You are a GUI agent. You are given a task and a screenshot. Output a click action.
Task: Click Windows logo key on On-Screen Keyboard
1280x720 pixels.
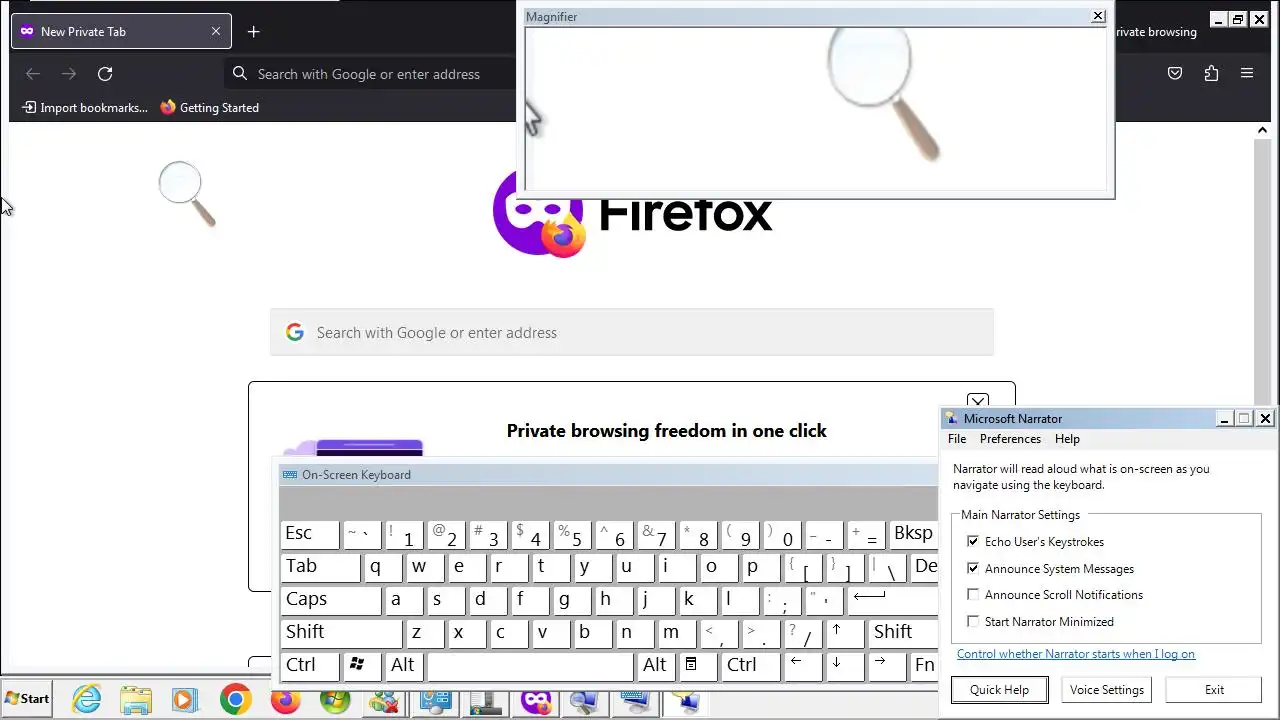tap(362, 667)
